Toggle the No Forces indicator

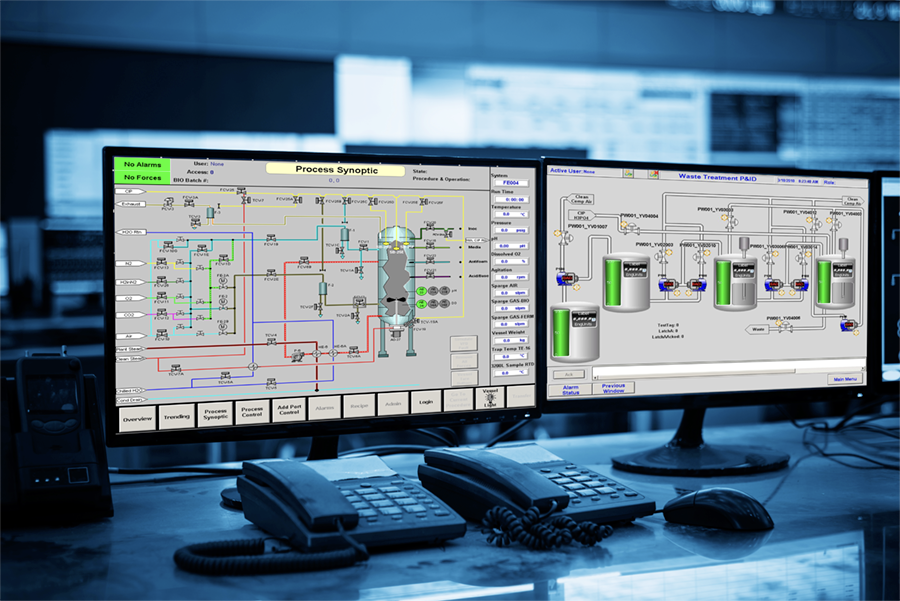click(x=143, y=178)
